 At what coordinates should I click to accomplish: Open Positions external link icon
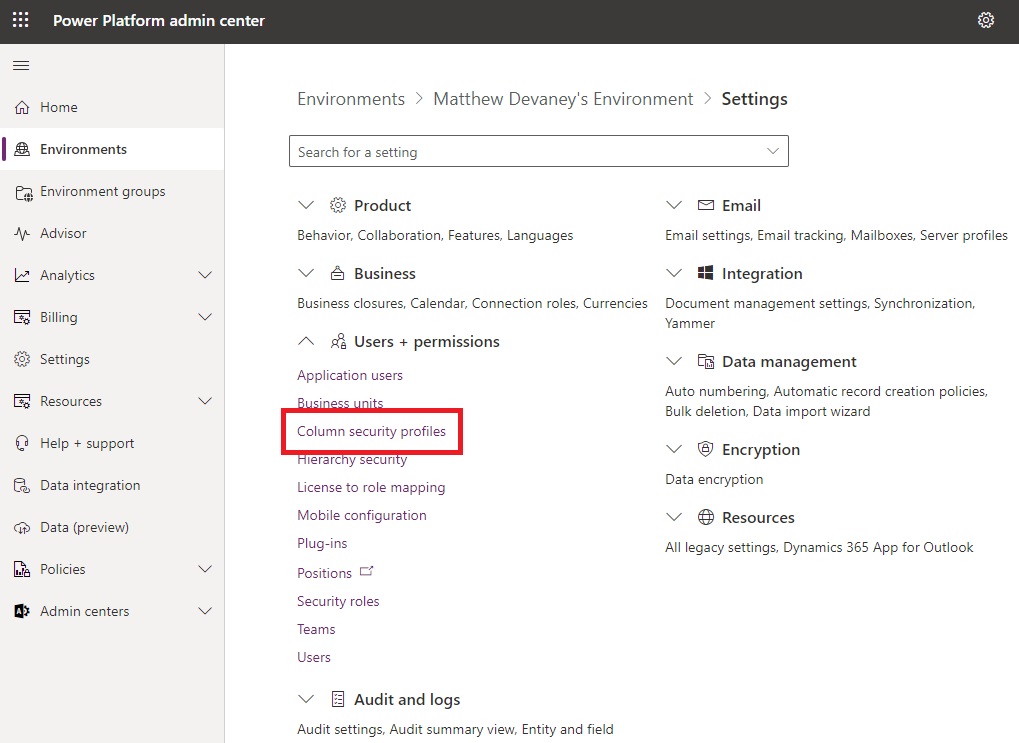(367, 571)
